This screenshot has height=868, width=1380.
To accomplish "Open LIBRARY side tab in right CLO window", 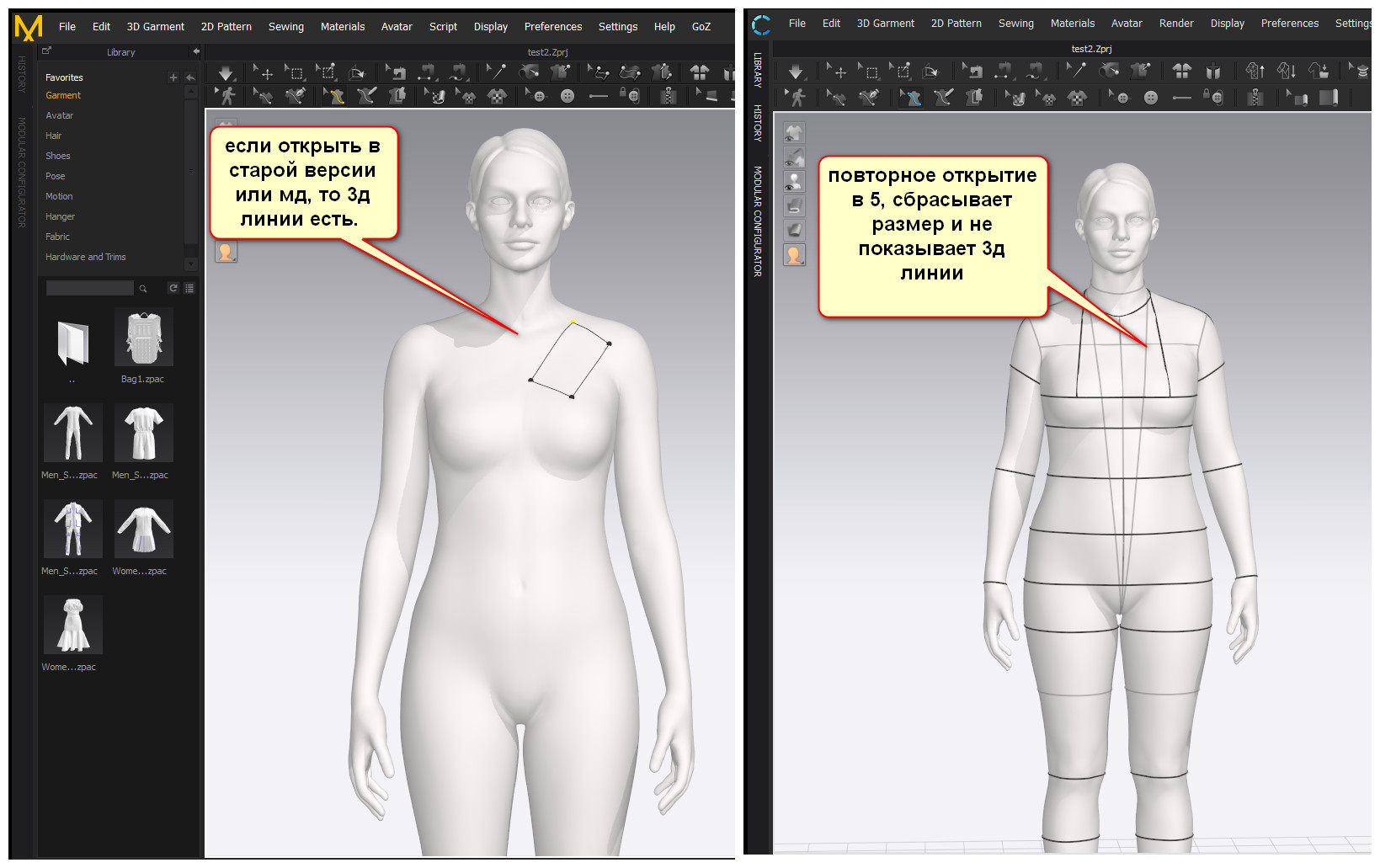I will [758, 70].
